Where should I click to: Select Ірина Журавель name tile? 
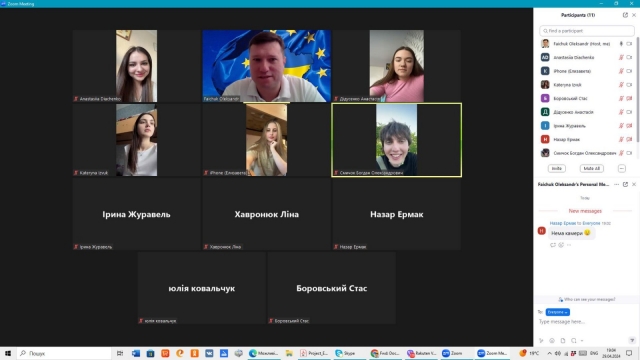pyautogui.click(x=136, y=214)
